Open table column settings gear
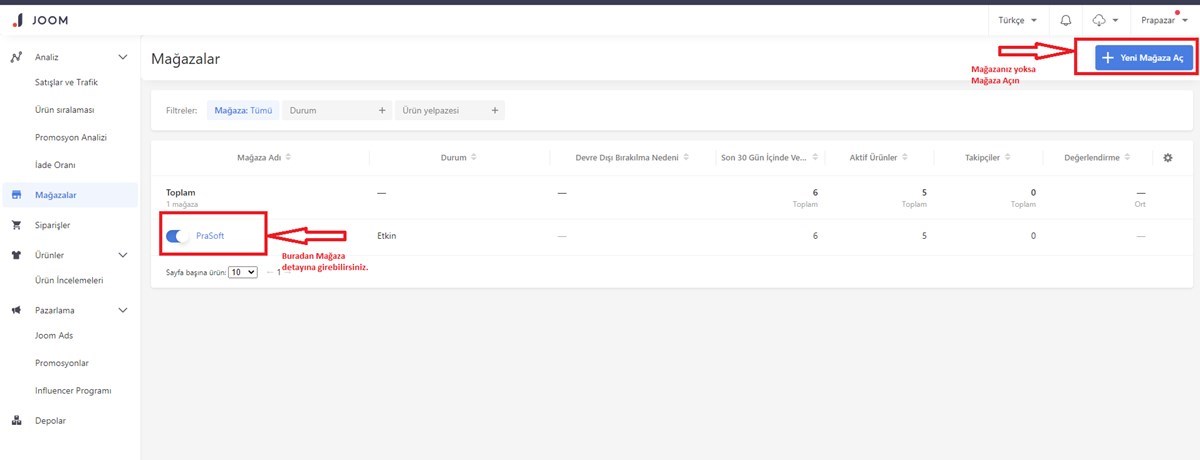Image resolution: width=1200 pixels, height=460 pixels. tap(1167, 157)
